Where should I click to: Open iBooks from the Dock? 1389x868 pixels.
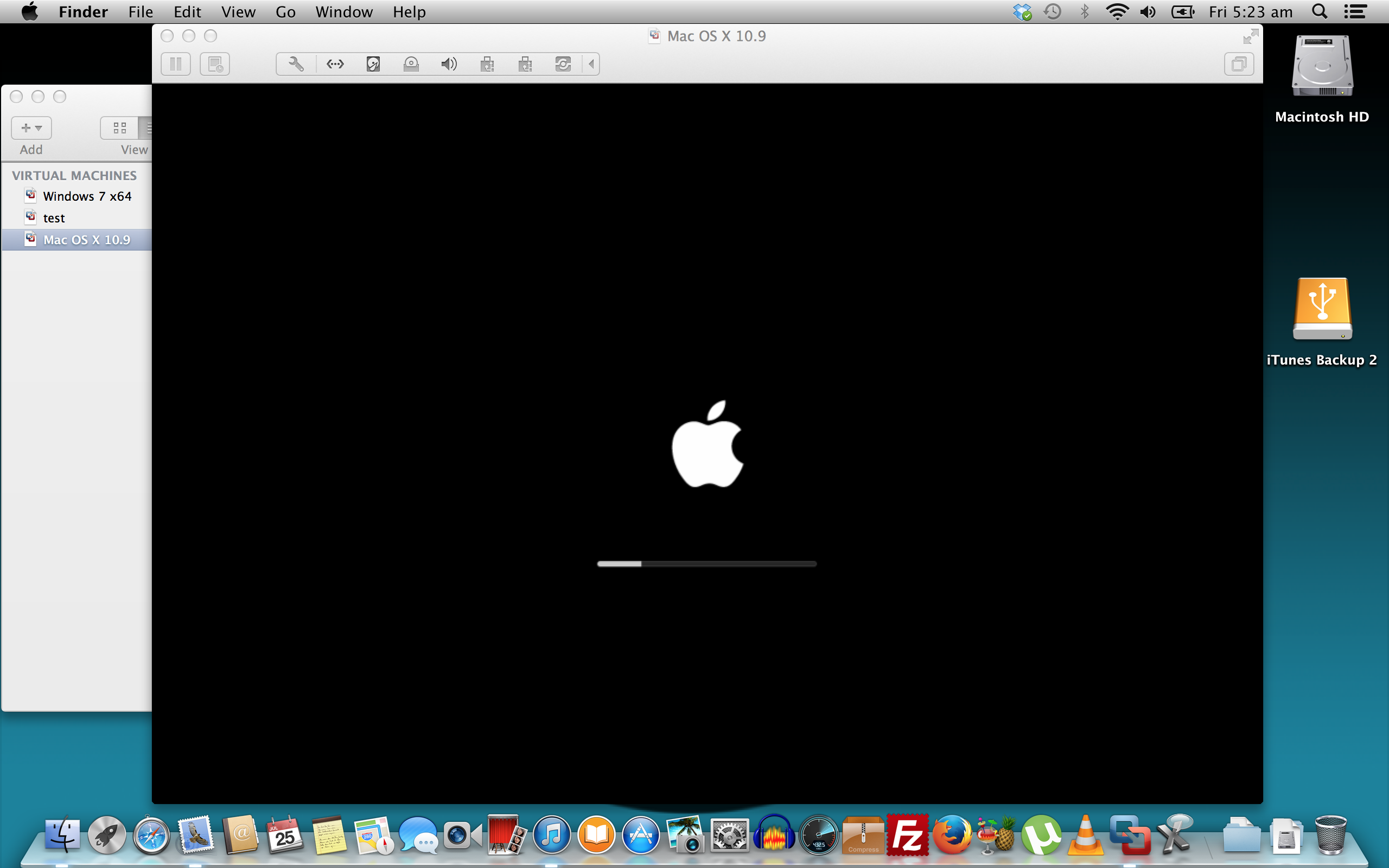coord(596,835)
